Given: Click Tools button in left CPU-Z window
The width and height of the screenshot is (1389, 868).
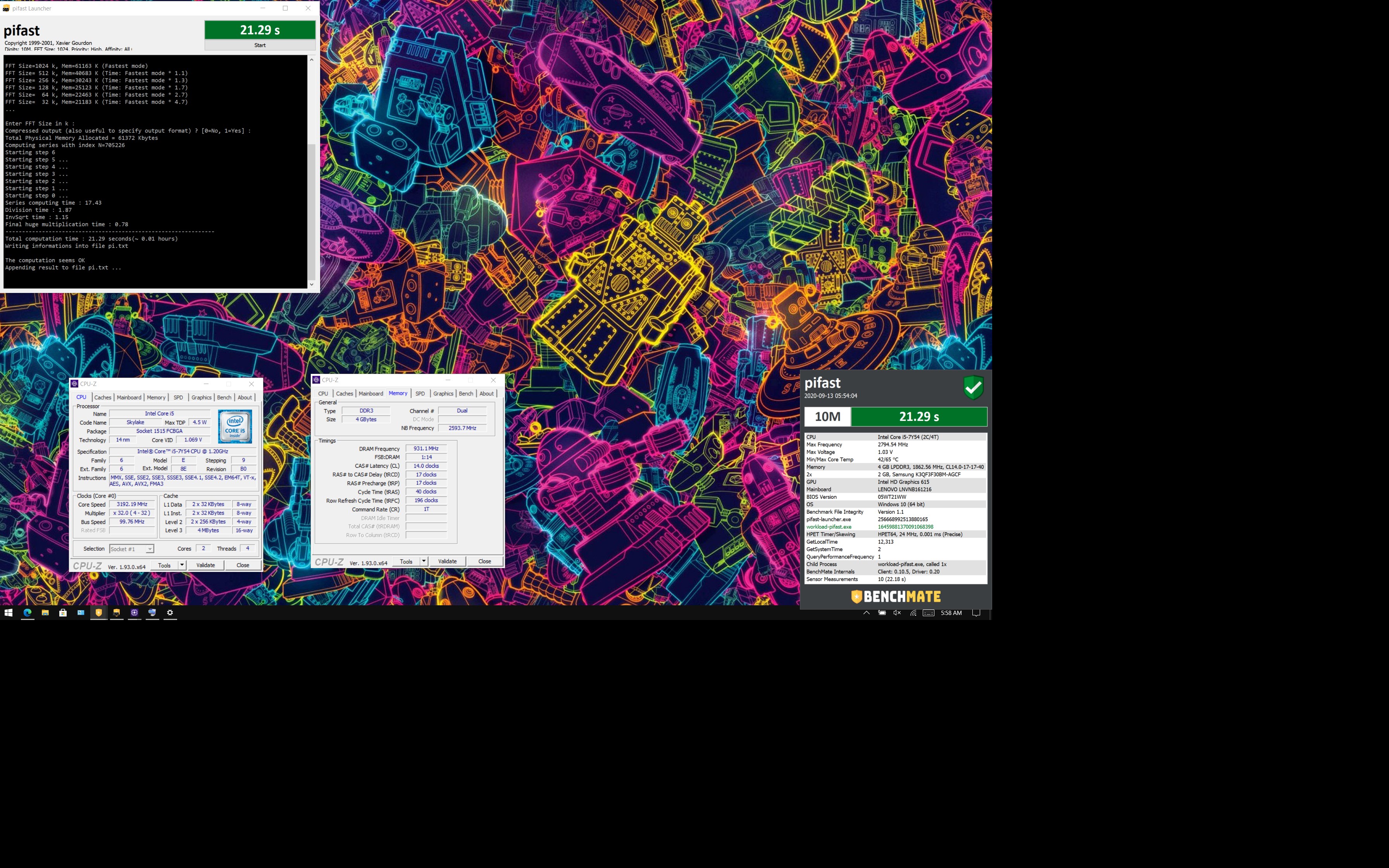Looking at the screenshot, I should 165,565.
